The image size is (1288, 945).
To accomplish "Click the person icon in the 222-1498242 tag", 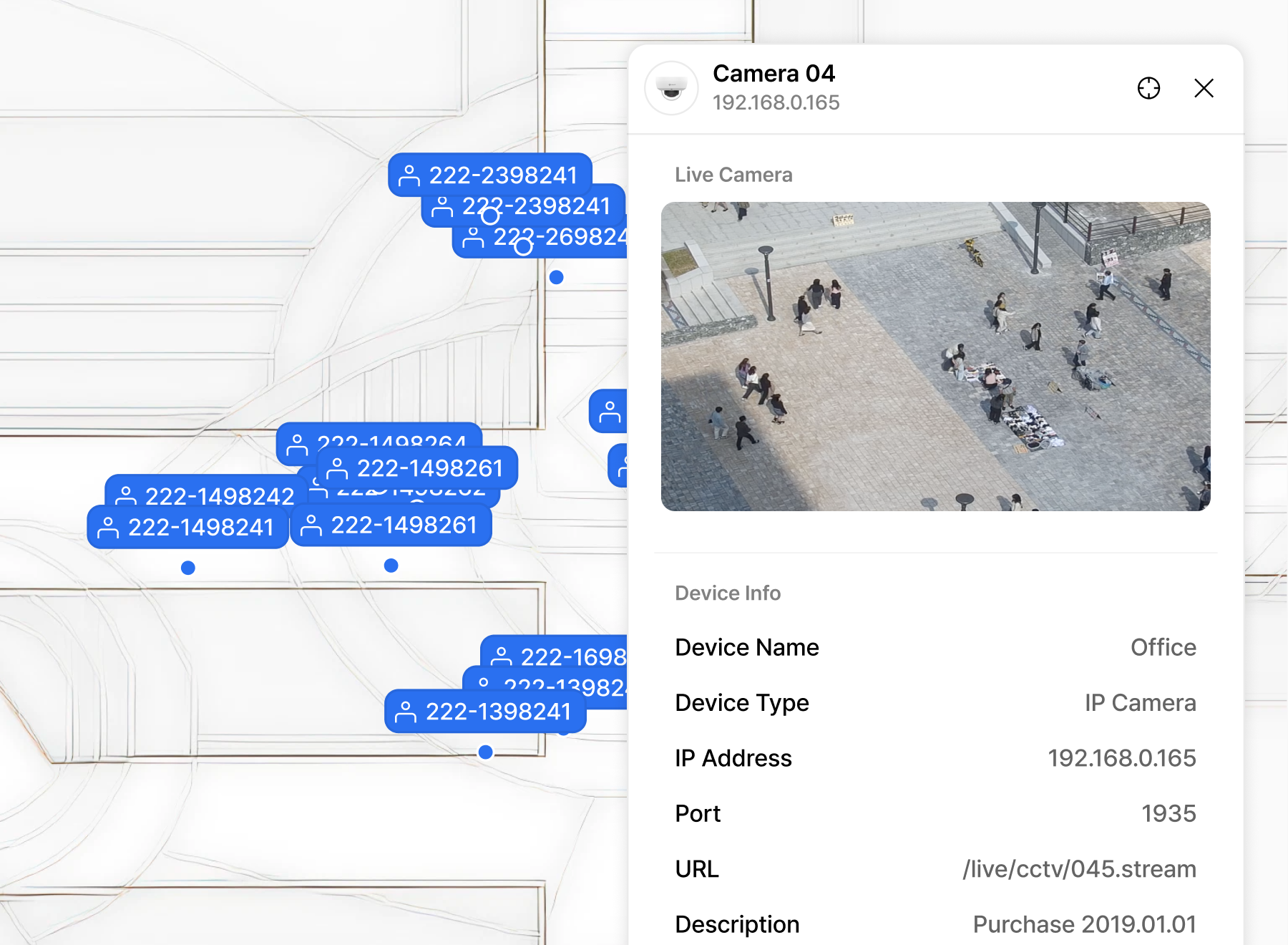I will click(x=126, y=495).
